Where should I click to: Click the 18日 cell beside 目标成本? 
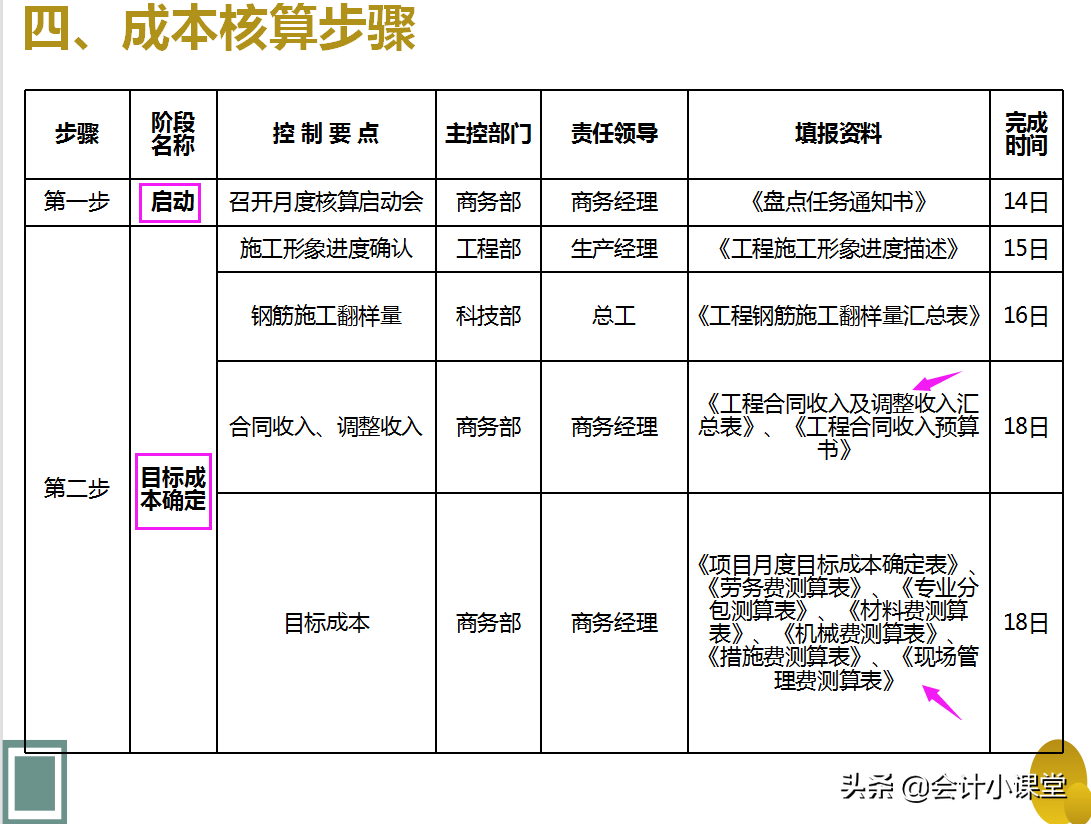(1027, 622)
